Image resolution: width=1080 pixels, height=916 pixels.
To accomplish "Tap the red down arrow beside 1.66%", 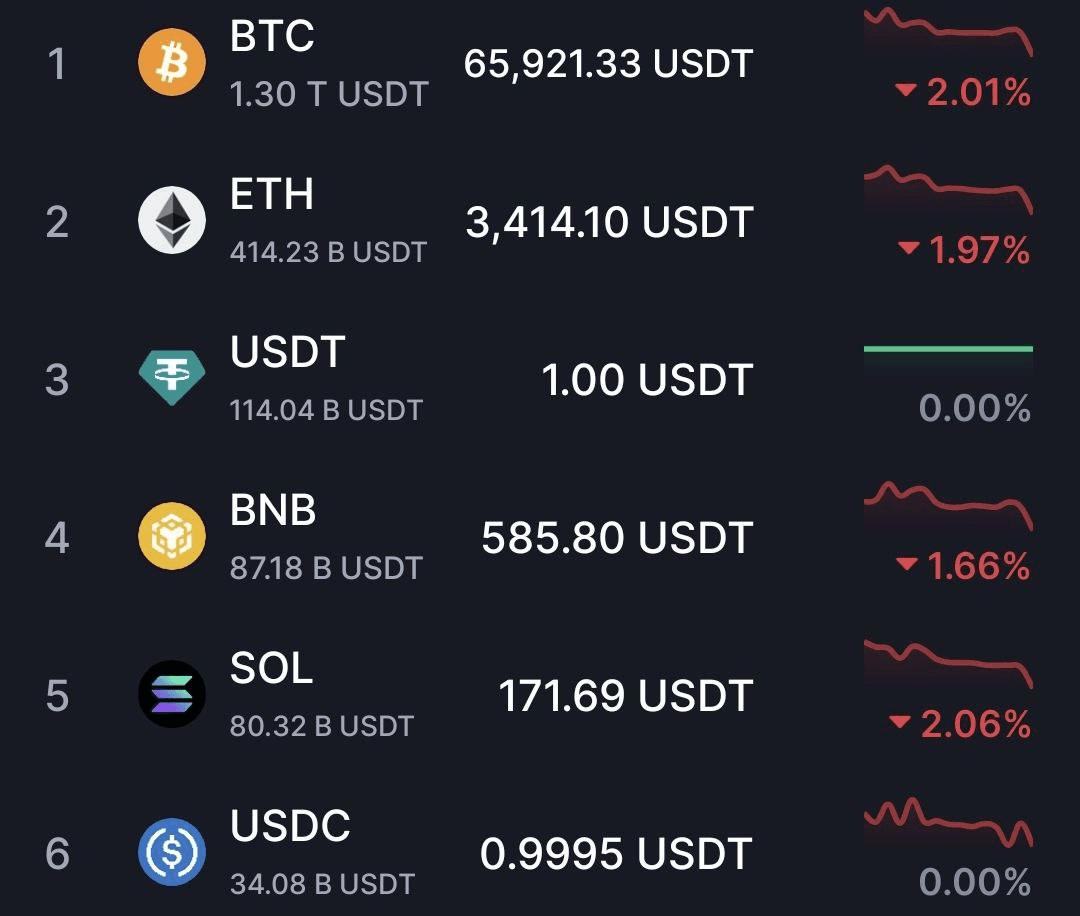I will coord(906,565).
